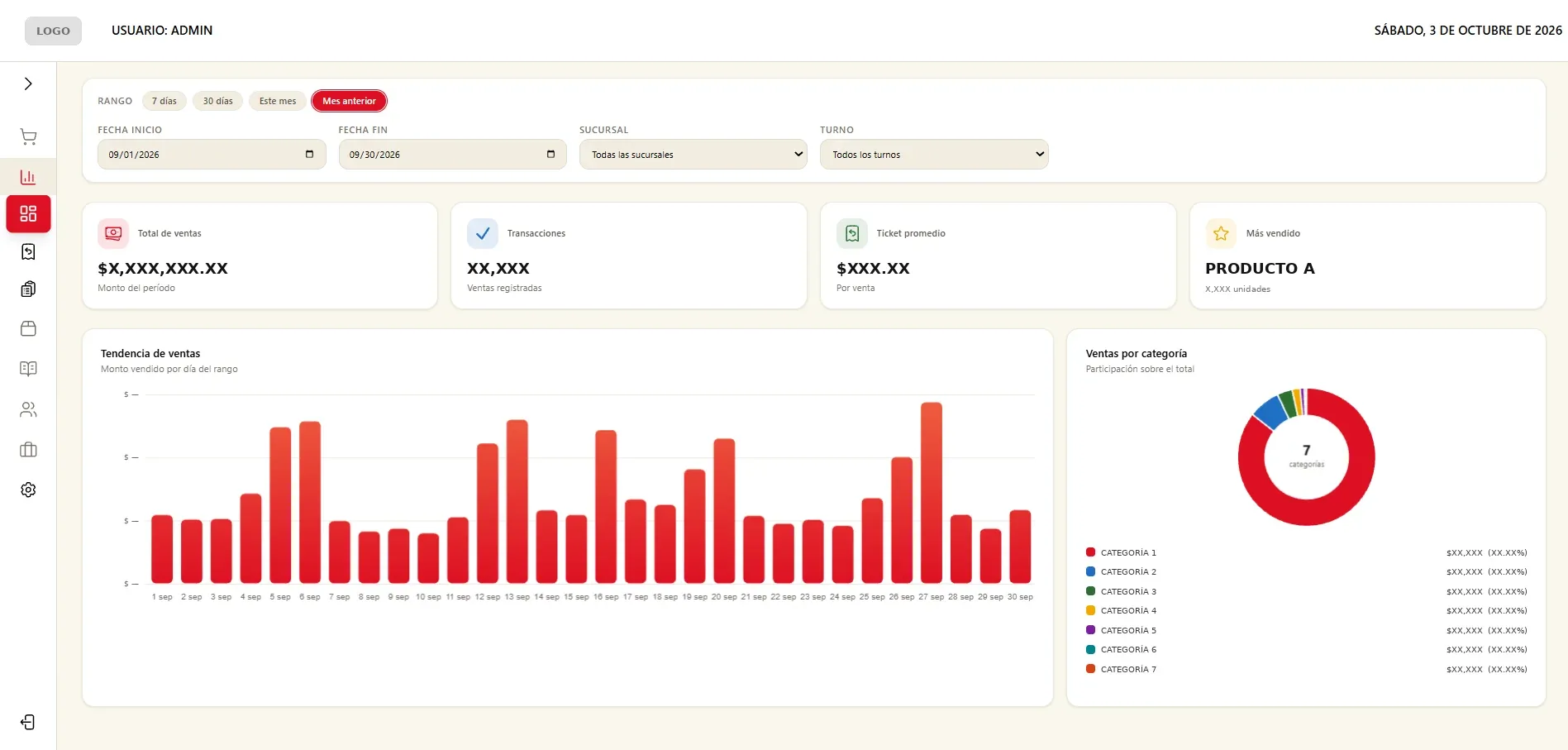Image resolution: width=1568 pixels, height=750 pixels.
Task: Click the USUARIO: ADMIN header text
Action: (162, 31)
